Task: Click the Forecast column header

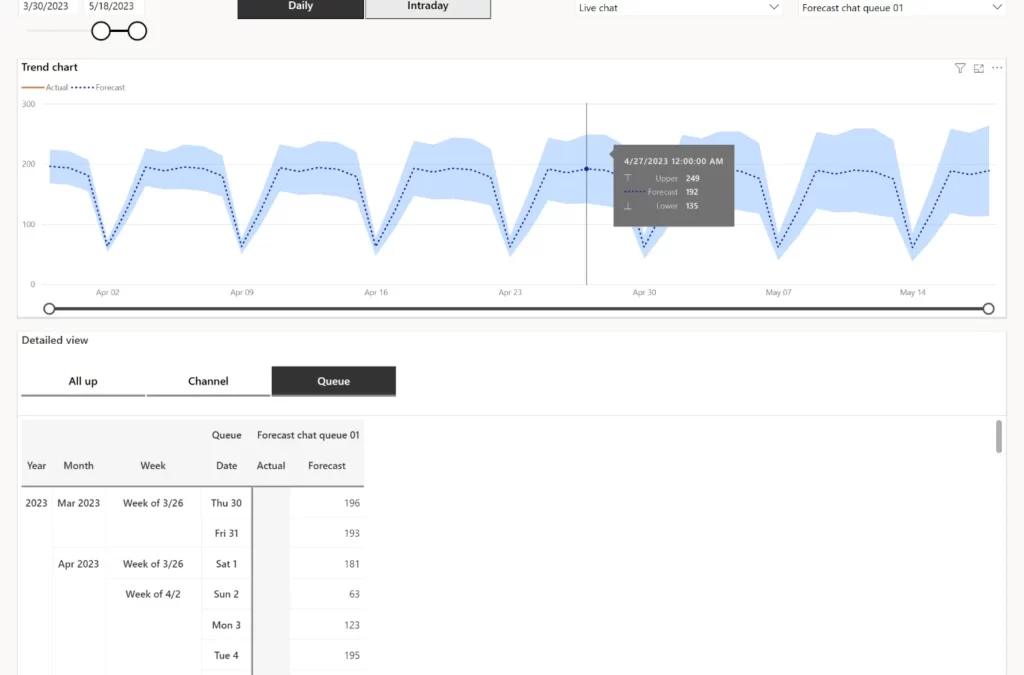Action: 327,465
